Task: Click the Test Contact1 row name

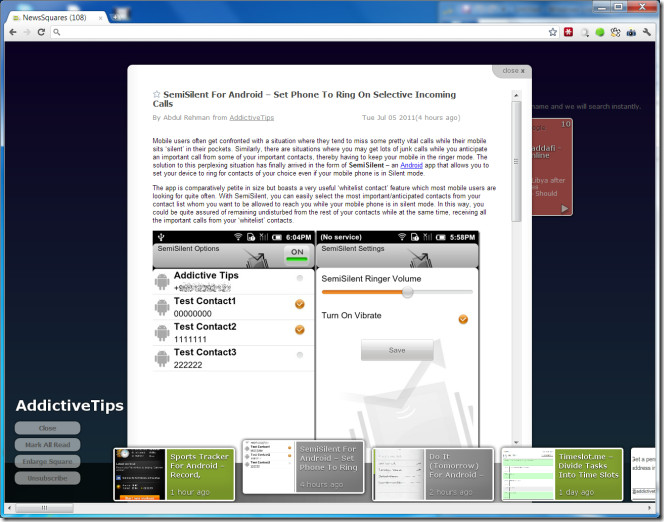Action: tap(205, 301)
